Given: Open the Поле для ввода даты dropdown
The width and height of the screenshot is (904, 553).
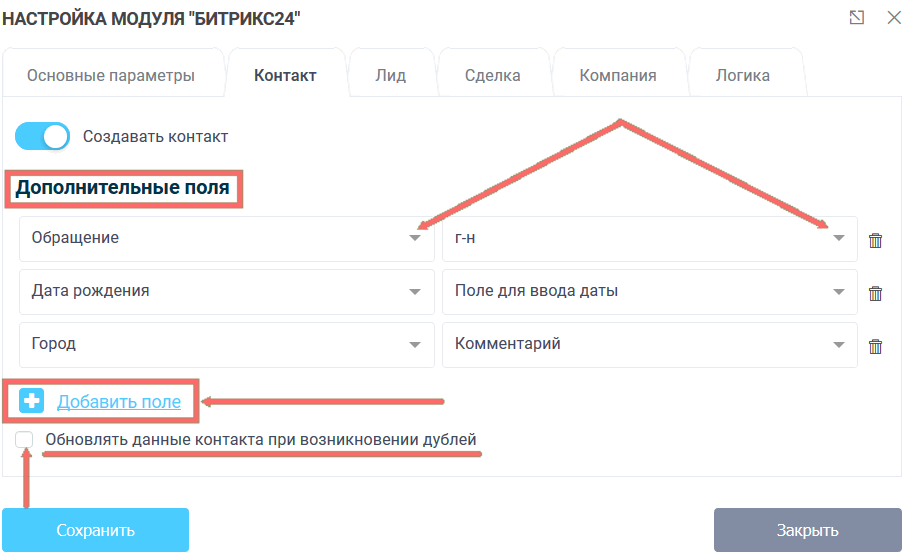Looking at the screenshot, I should 649,292.
